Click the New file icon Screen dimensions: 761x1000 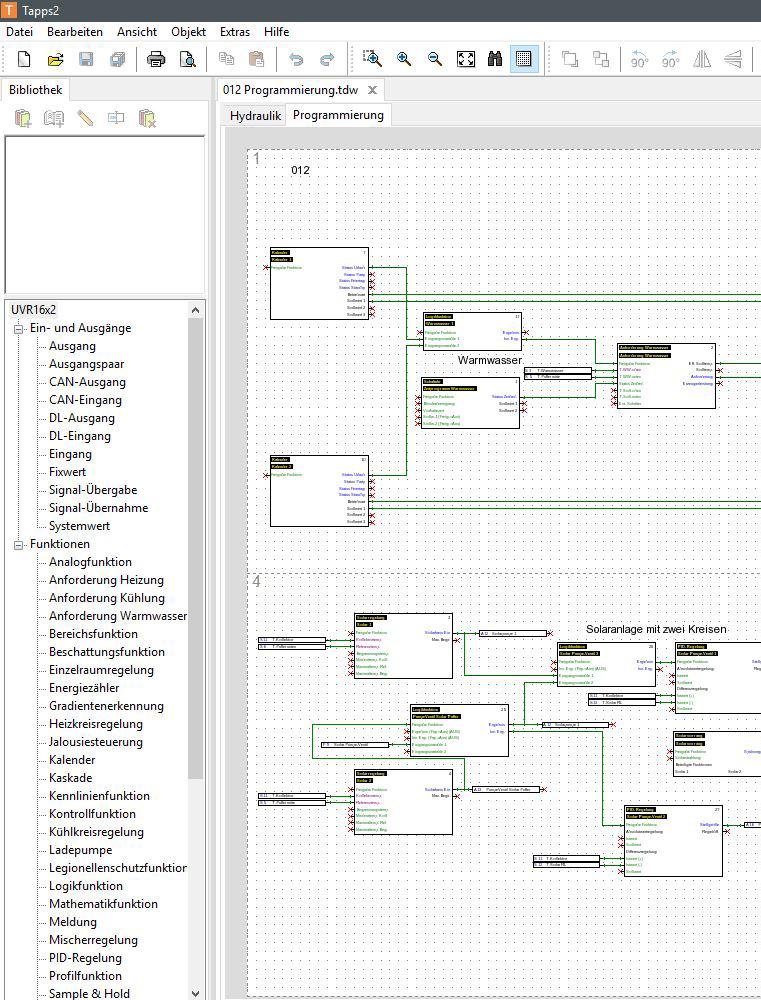tap(24, 59)
